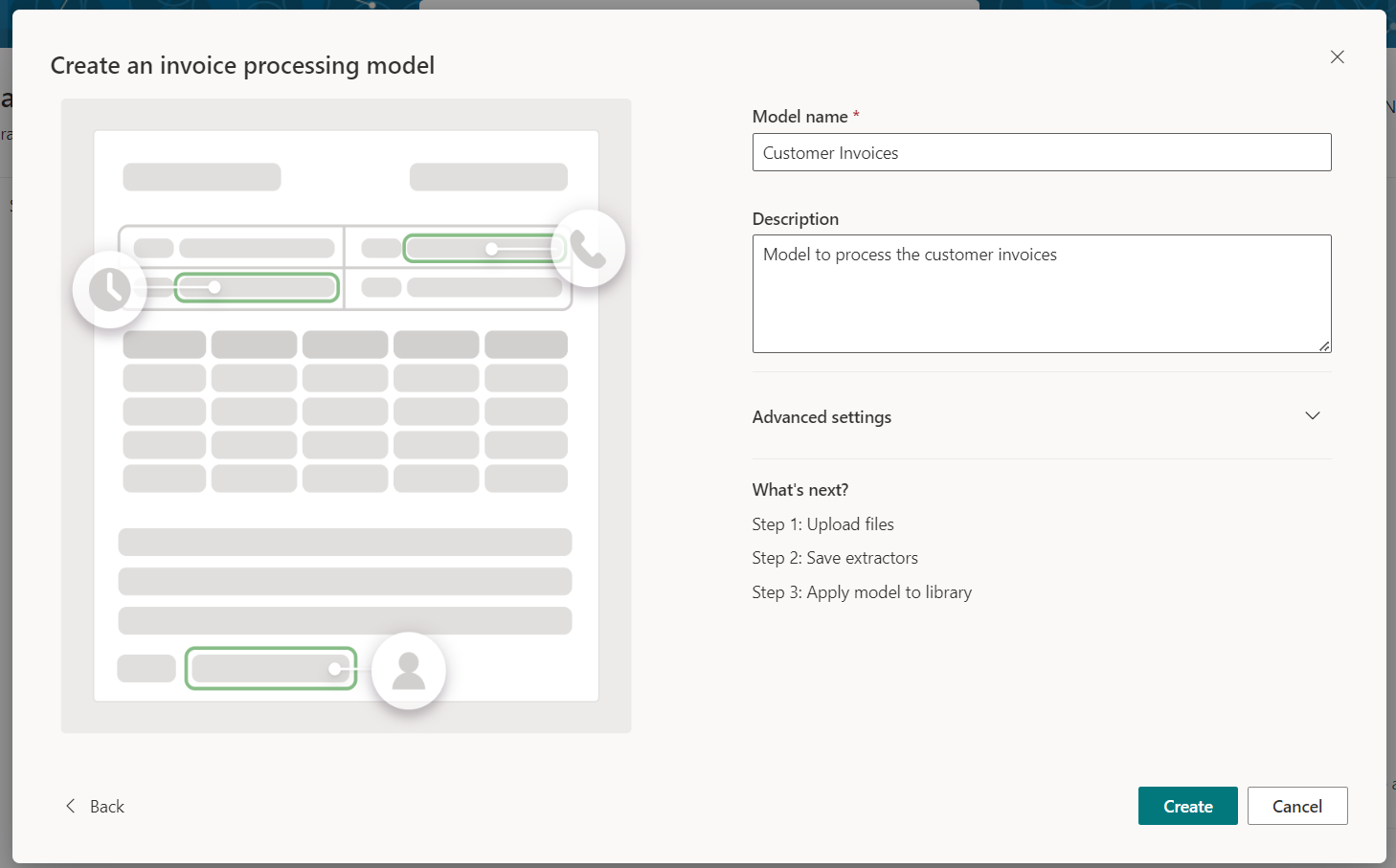This screenshot has width=1396, height=868.
Task: Expand Advanced settings using the chevron
Action: point(1312,416)
